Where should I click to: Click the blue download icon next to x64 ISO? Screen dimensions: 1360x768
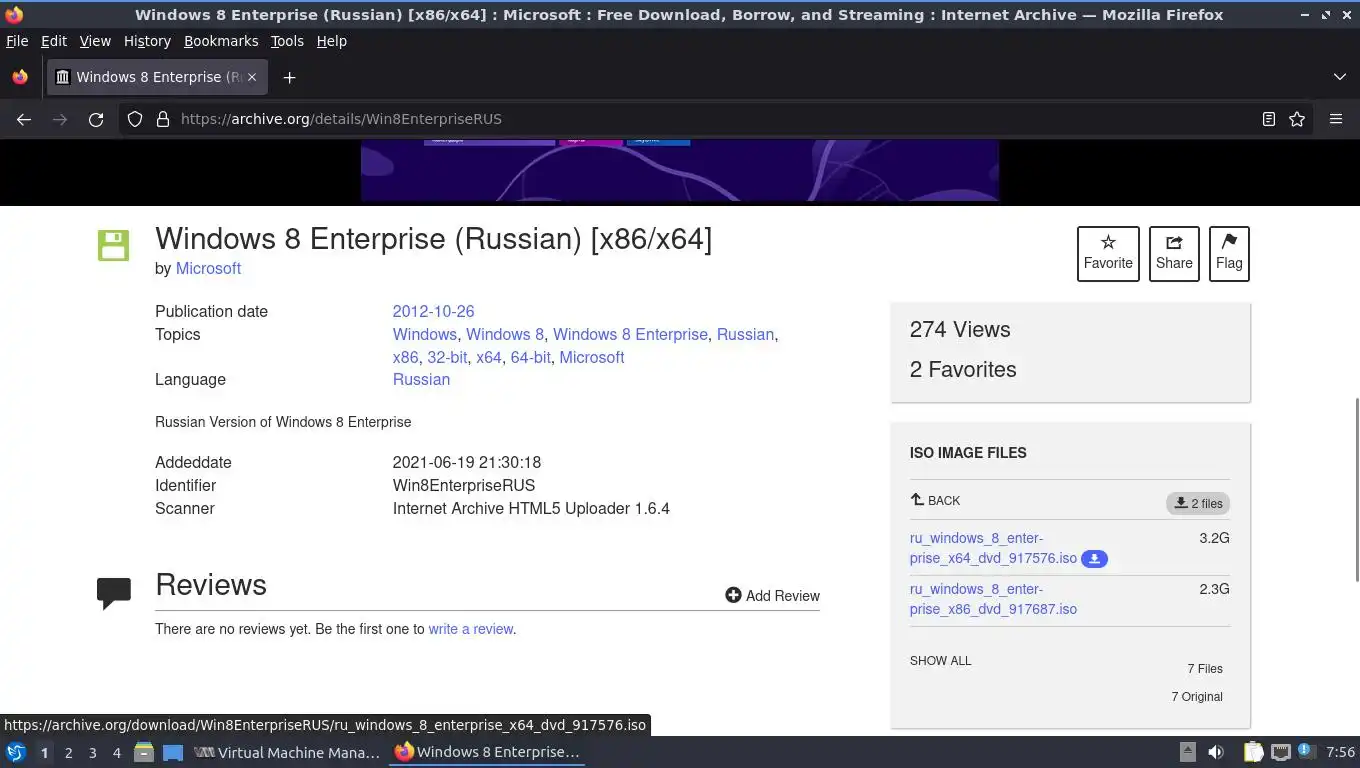[x=1094, y=559]
